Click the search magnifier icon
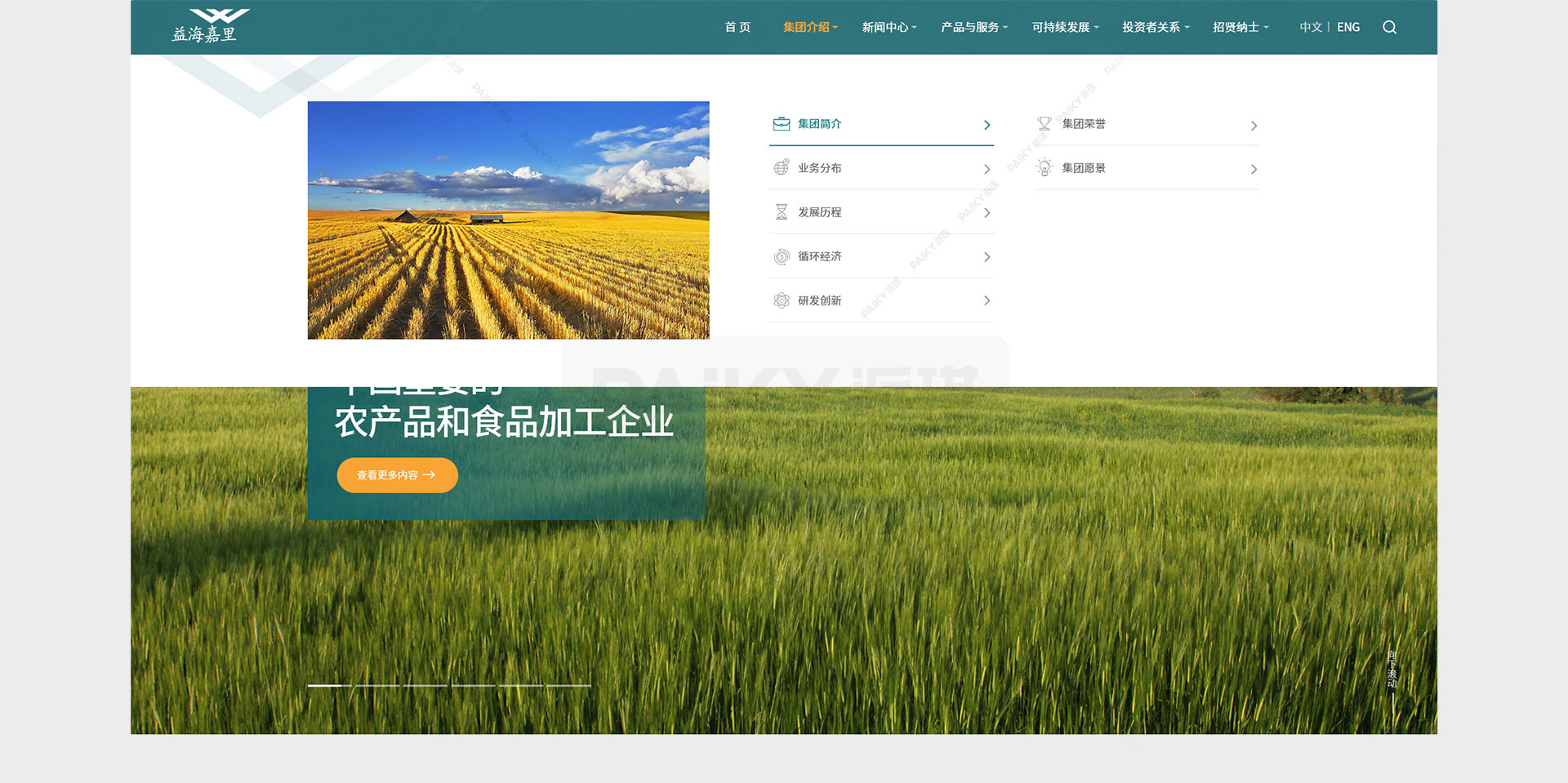 [x=1389, y=28]
